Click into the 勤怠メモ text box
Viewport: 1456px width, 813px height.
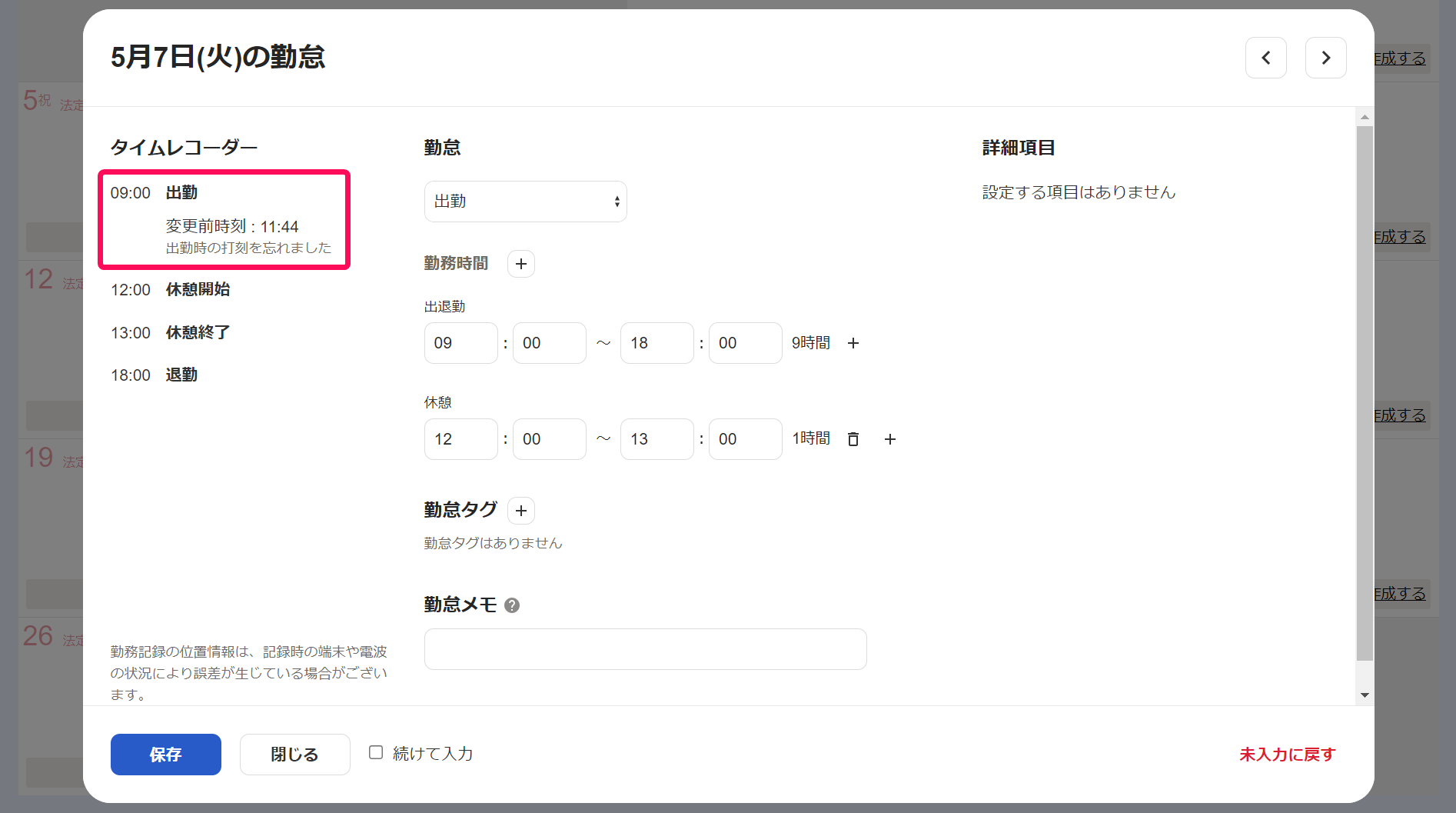click(646, 649)
